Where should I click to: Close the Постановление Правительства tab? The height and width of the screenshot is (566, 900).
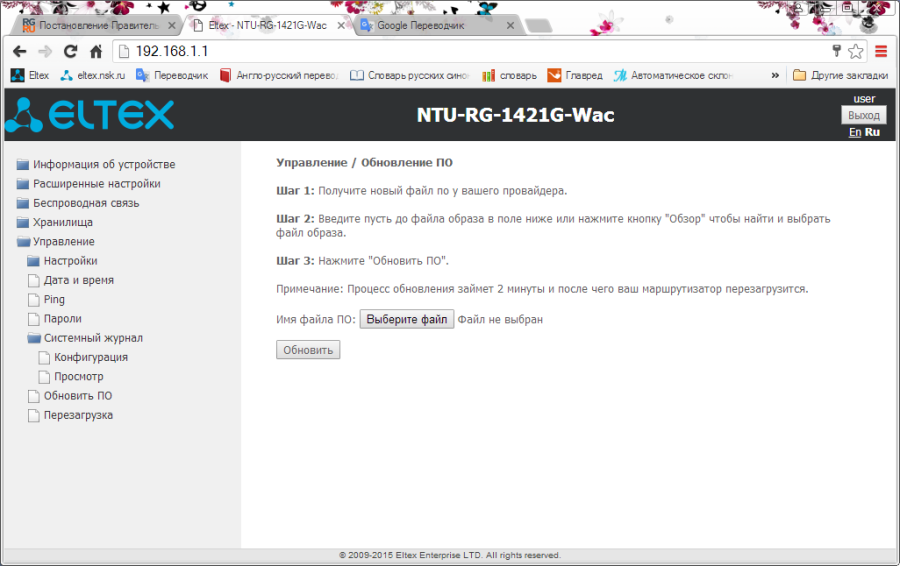(x=172, y=25)
